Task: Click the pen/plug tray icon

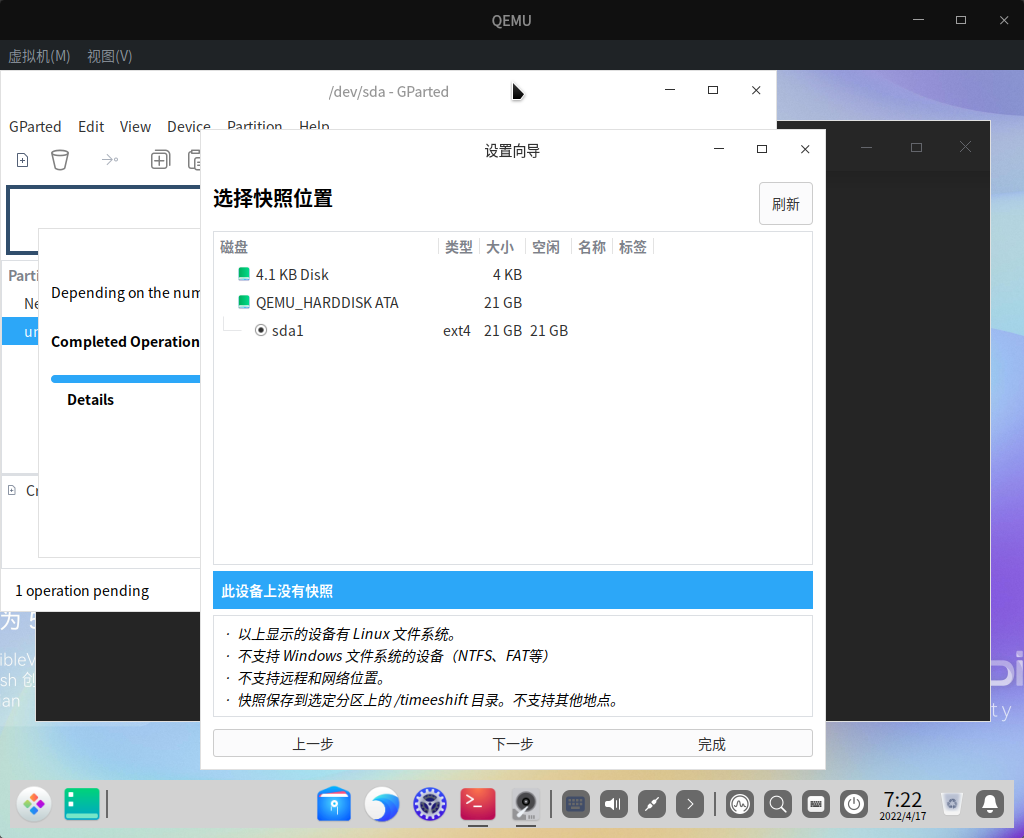Action: click(x=652, y=804)
